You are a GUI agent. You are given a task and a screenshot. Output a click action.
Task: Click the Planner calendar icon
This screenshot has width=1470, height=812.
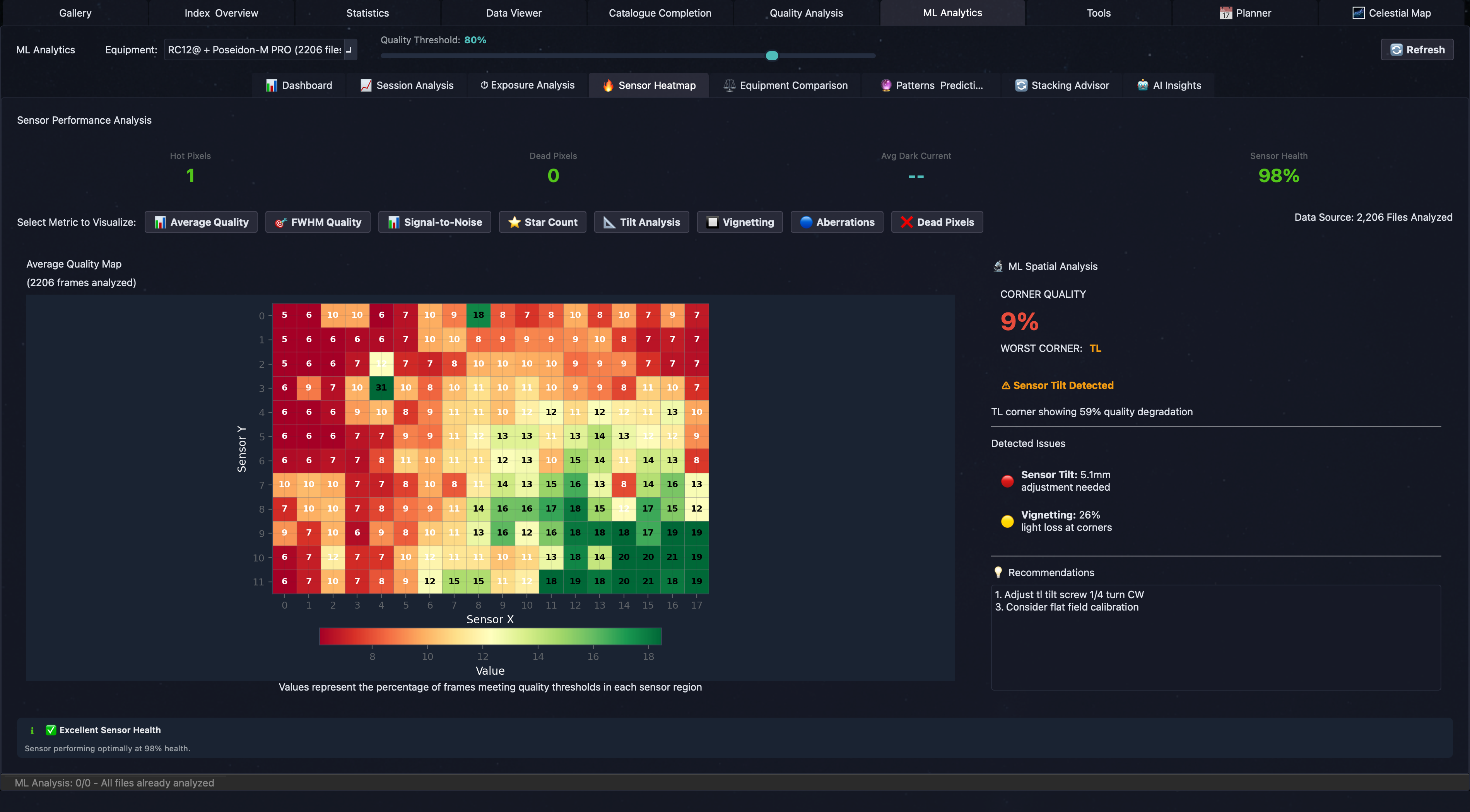pos(1225,13)
